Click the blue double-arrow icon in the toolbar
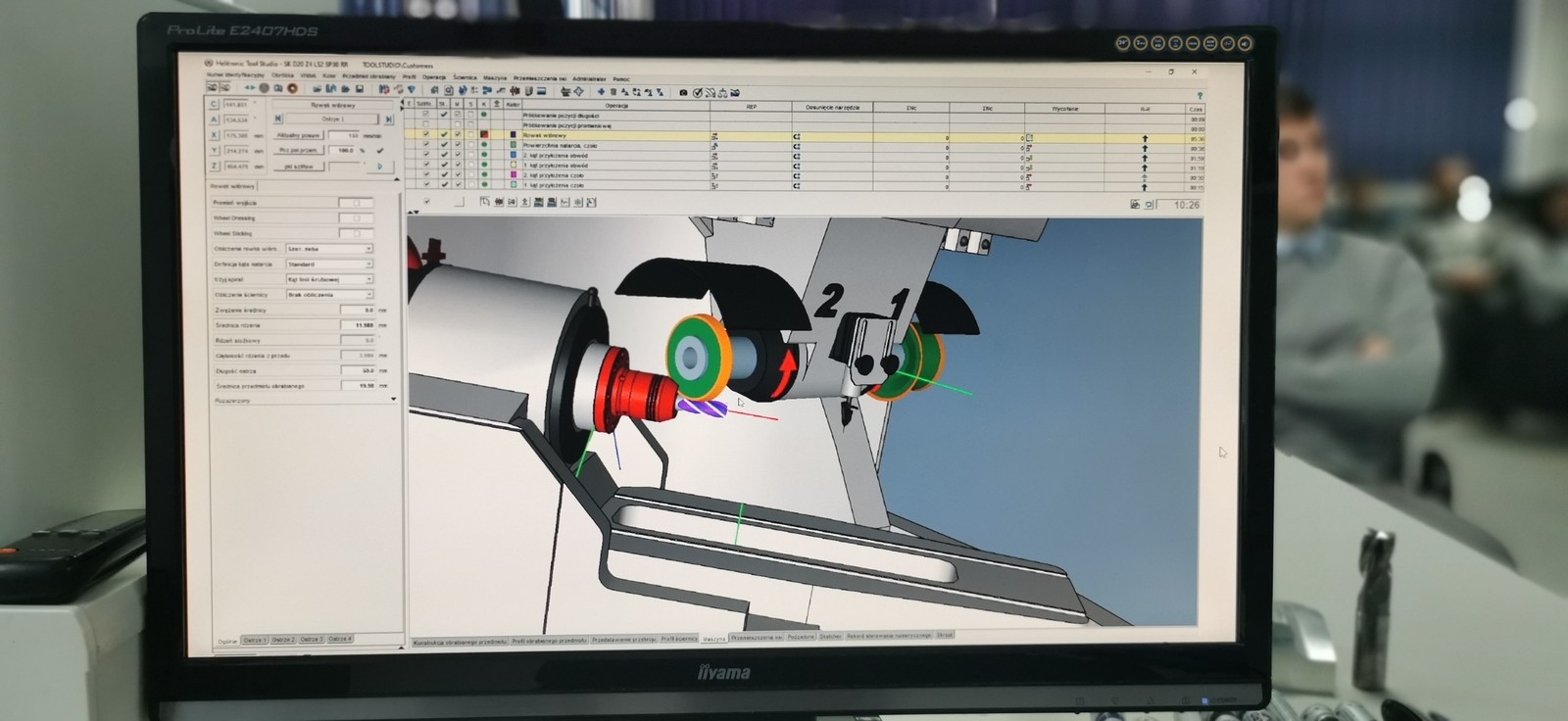1568x721 pixels. pyautogui.click(x=250, y=88)
